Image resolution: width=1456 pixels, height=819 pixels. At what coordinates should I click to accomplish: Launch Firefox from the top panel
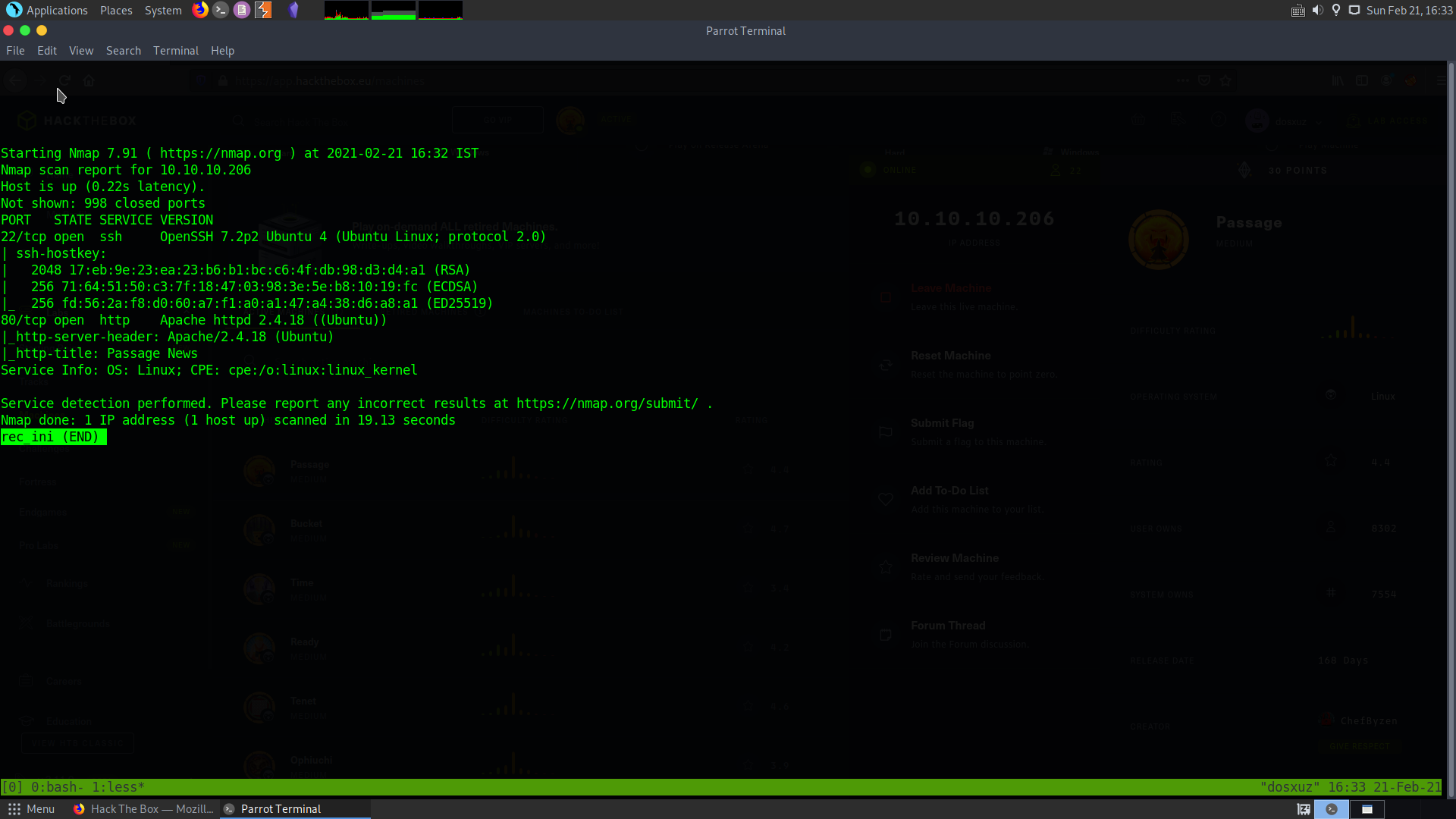(200, 10)
